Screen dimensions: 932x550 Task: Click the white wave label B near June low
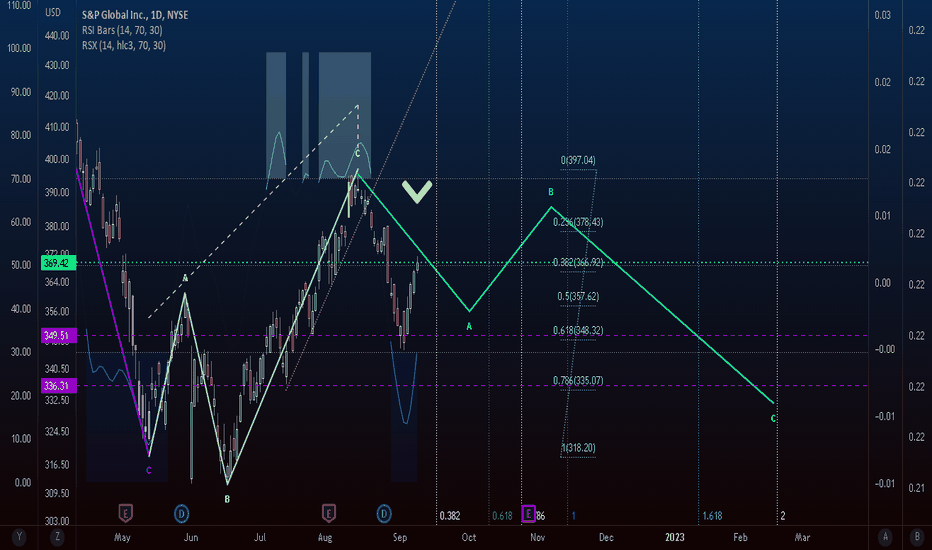(227, 499)
